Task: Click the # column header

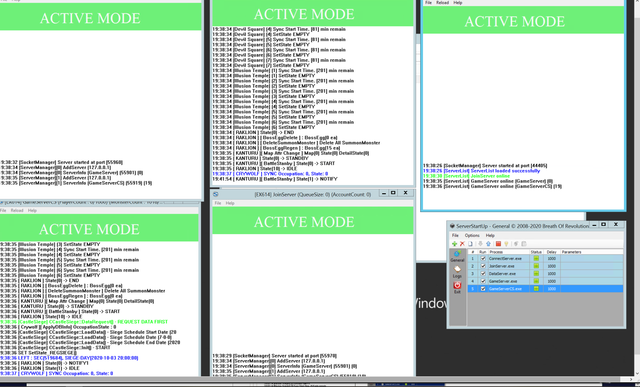Action: [473, 252]
